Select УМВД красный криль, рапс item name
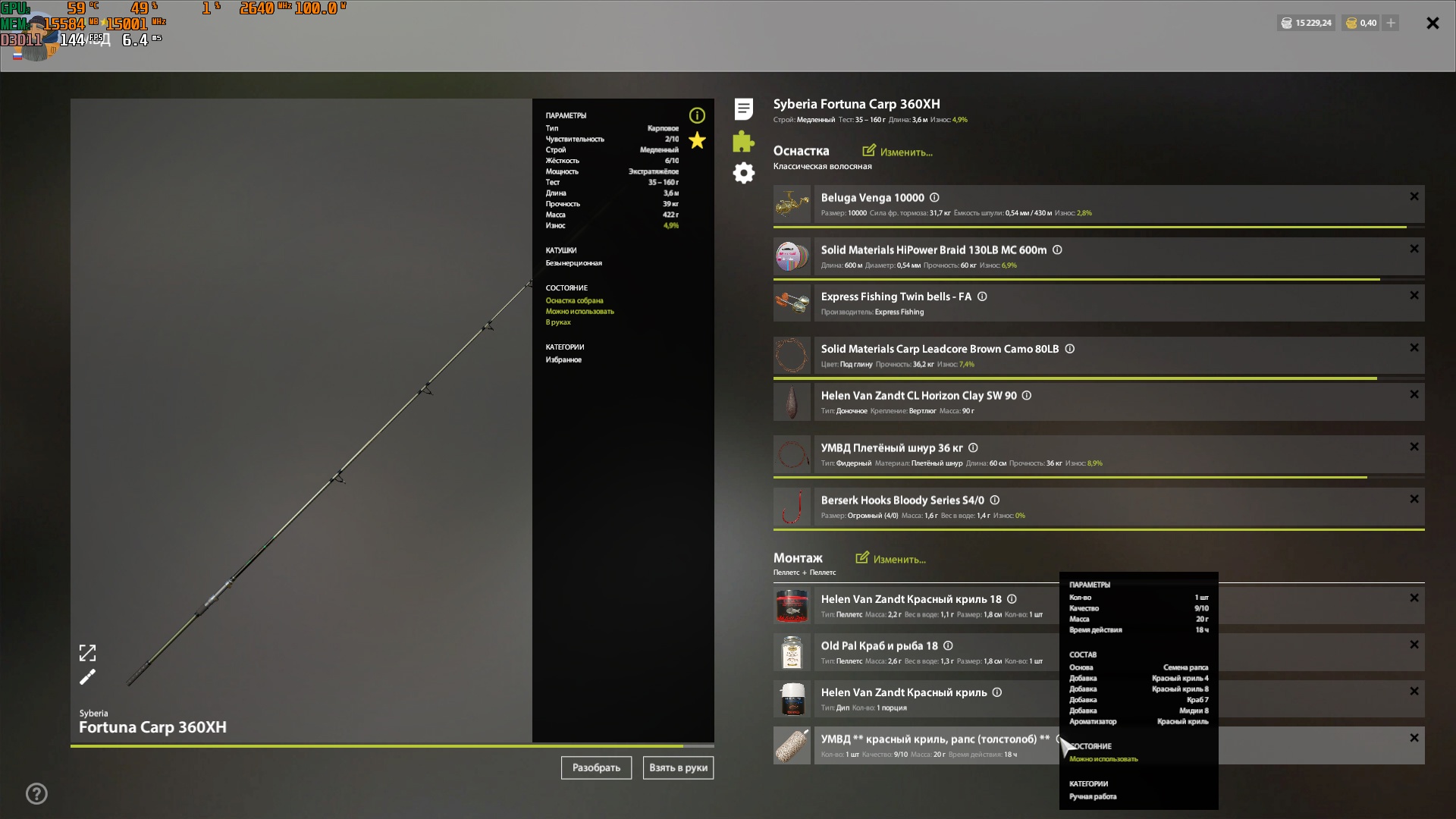Image resolution: width=1456 pixels, height=819 pixels. (x=936, y=739)
